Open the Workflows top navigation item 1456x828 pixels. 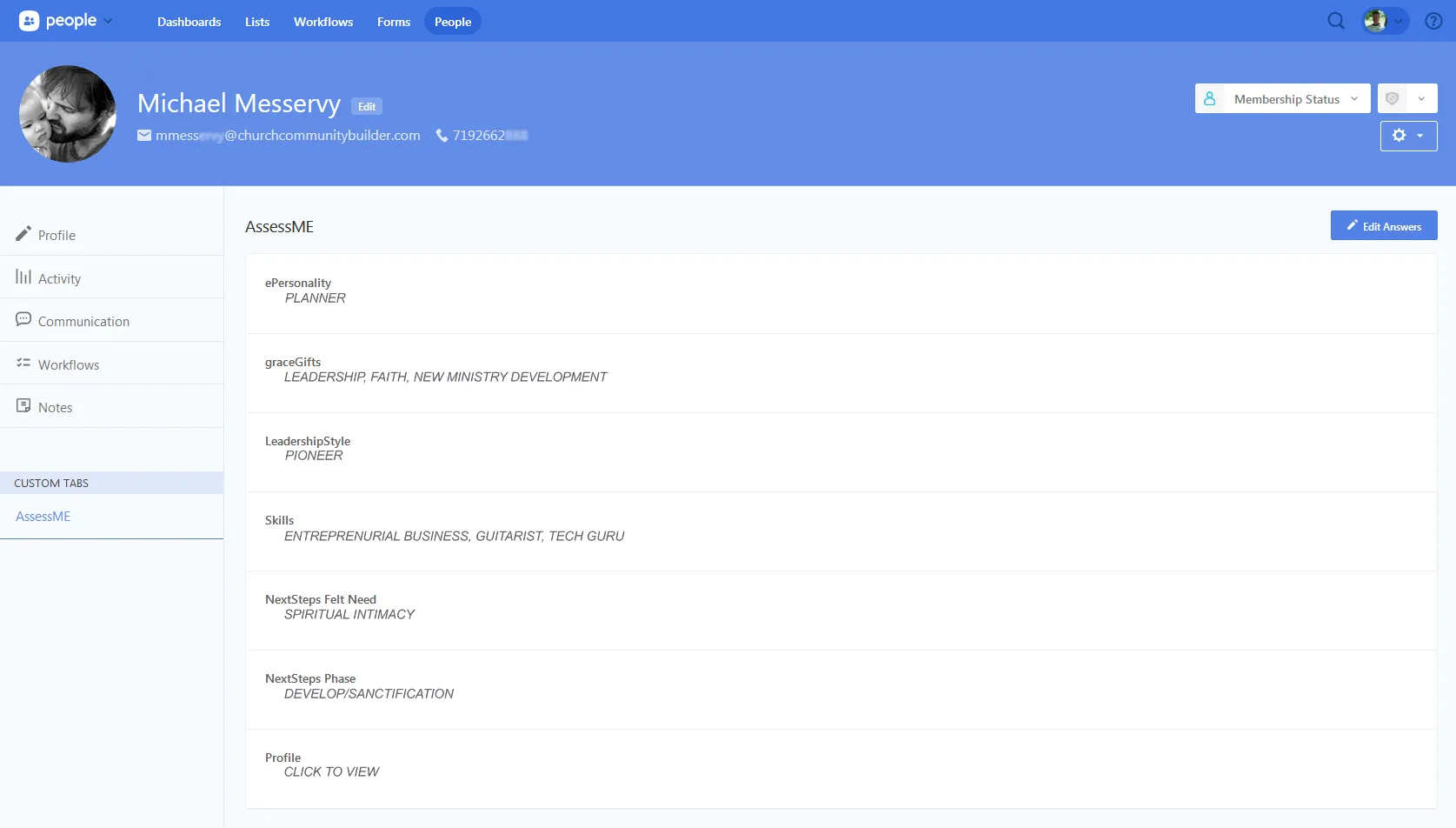click(x=322, y=22)
